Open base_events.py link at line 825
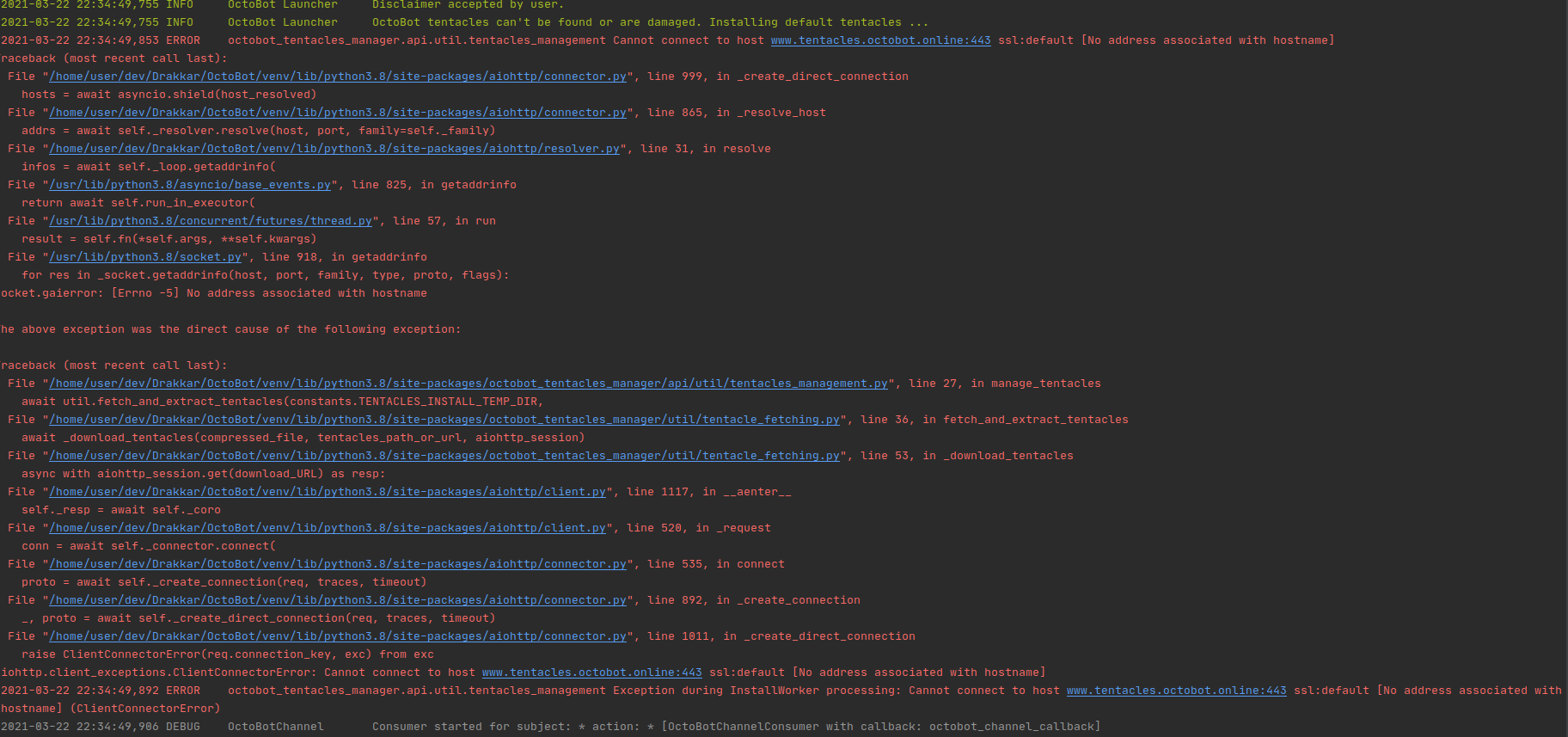 [190, 185]
